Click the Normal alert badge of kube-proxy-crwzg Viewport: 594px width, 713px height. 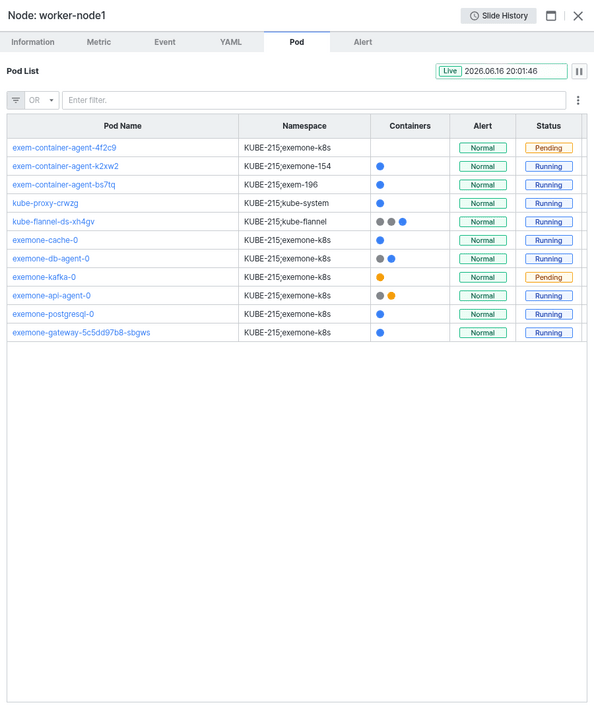[x=483, y=203]
